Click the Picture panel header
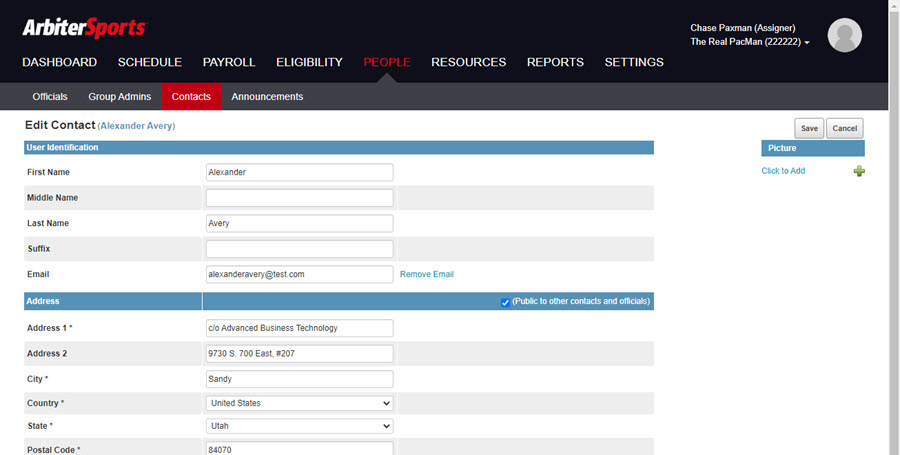Screen dimensions: 900x455 pyautogui.click(x=813, y=148)
